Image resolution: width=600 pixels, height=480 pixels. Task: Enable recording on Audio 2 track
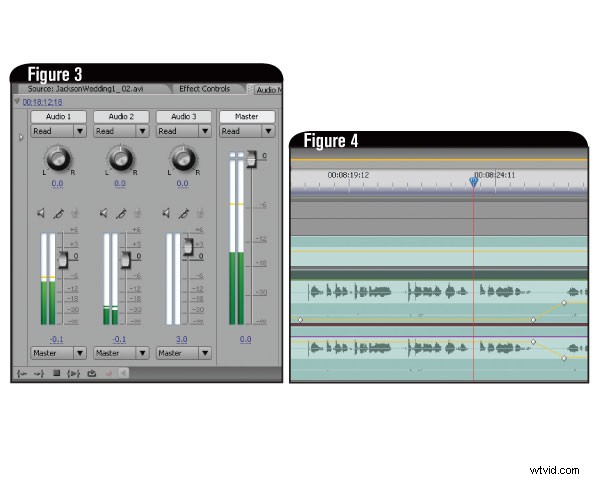pos(138,213)
